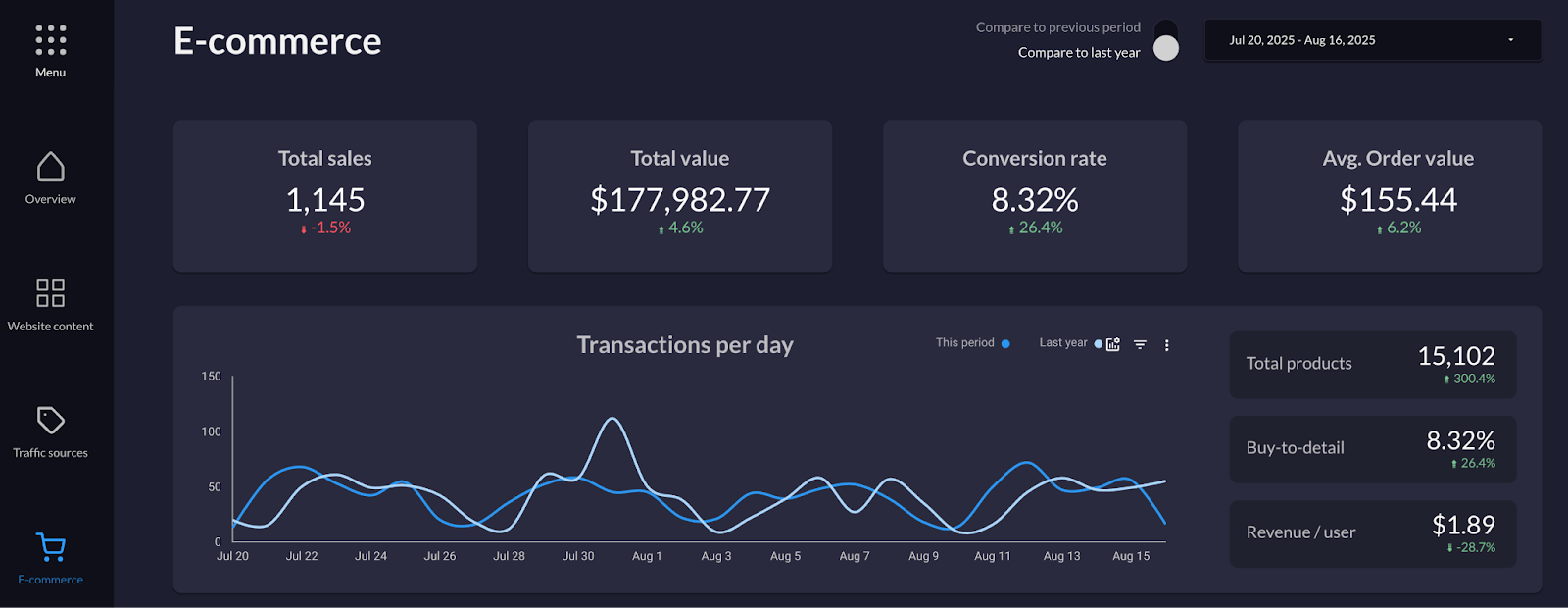Select 'Compare to last year' option

click(1078, 53)
